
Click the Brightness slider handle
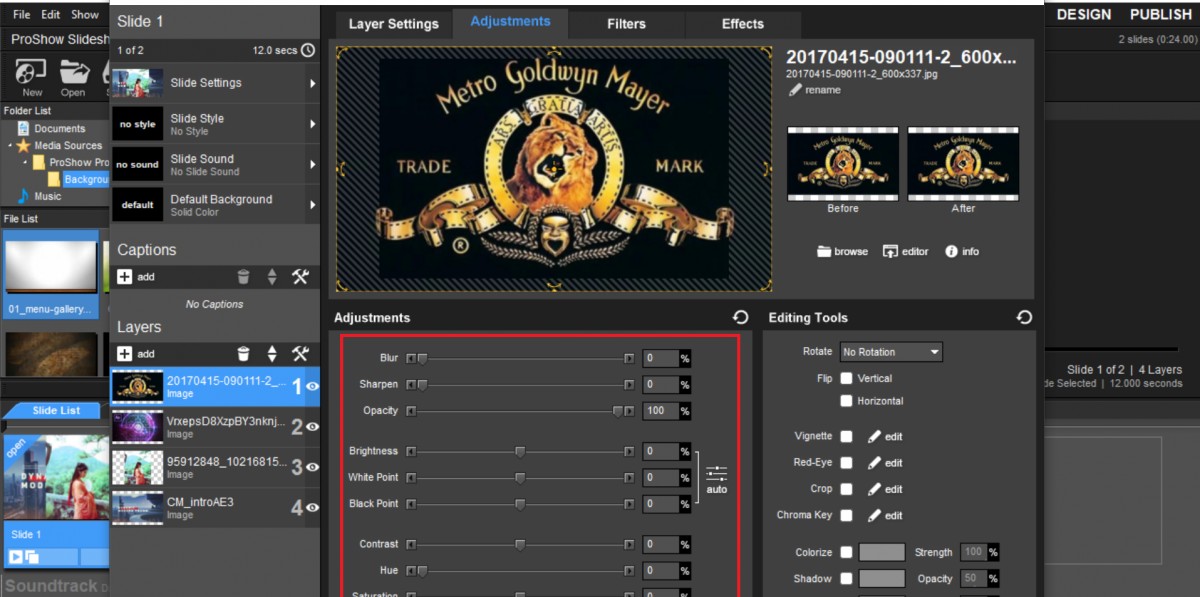[x=520, y=451]
